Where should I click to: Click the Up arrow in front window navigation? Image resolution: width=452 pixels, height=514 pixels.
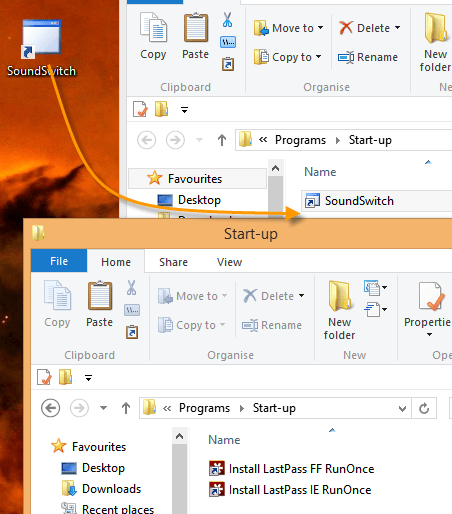click(x=126, y=408)
